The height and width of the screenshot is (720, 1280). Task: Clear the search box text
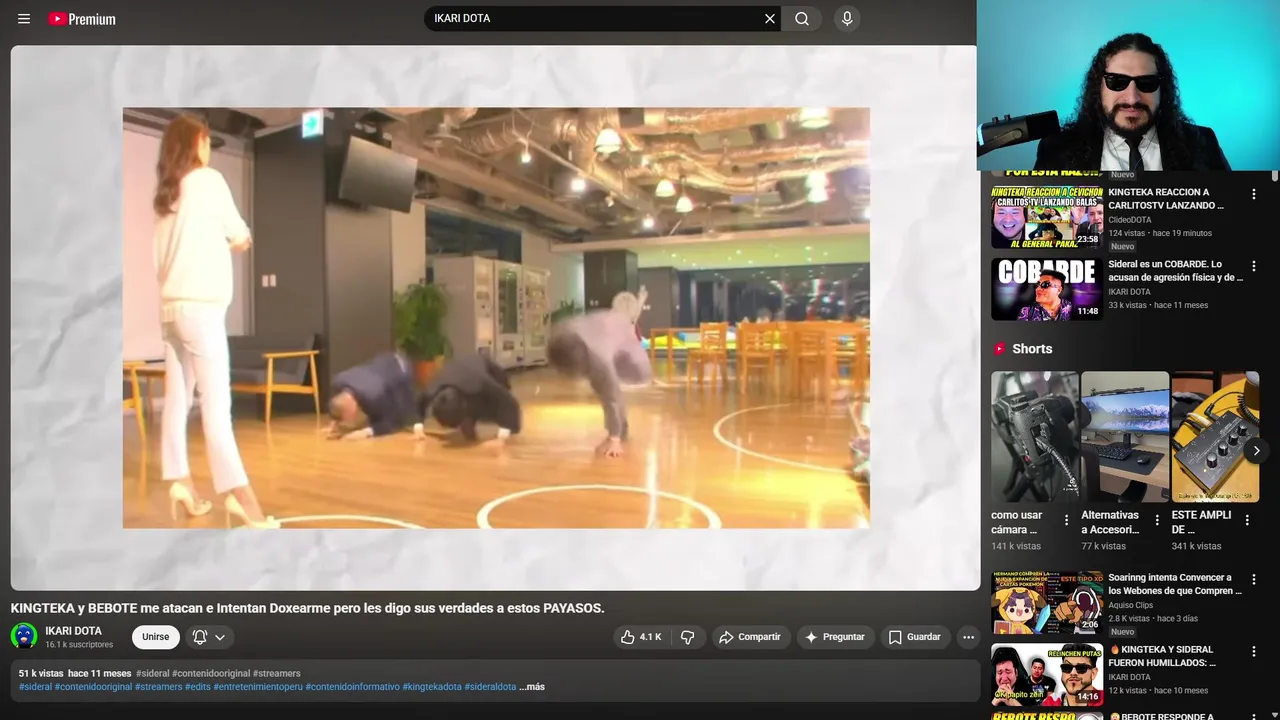pos(770,19)
